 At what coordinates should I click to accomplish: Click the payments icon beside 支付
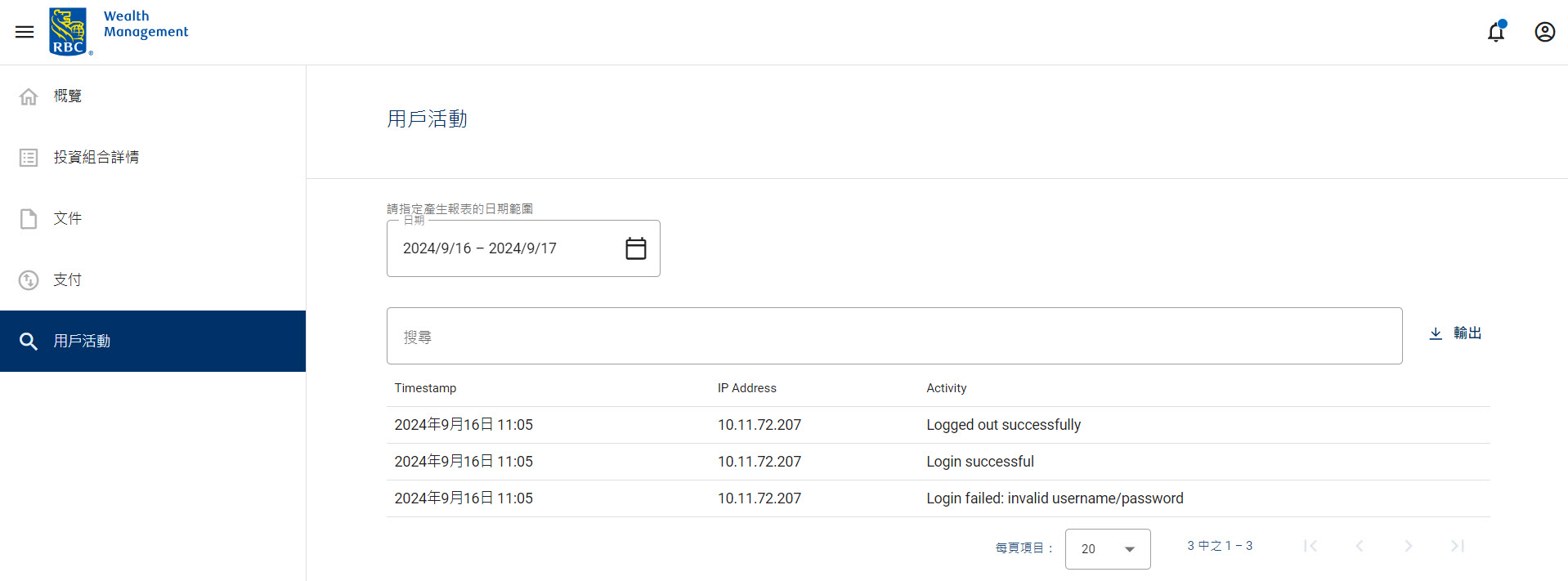pyautogui.click(x=29, y=280)
